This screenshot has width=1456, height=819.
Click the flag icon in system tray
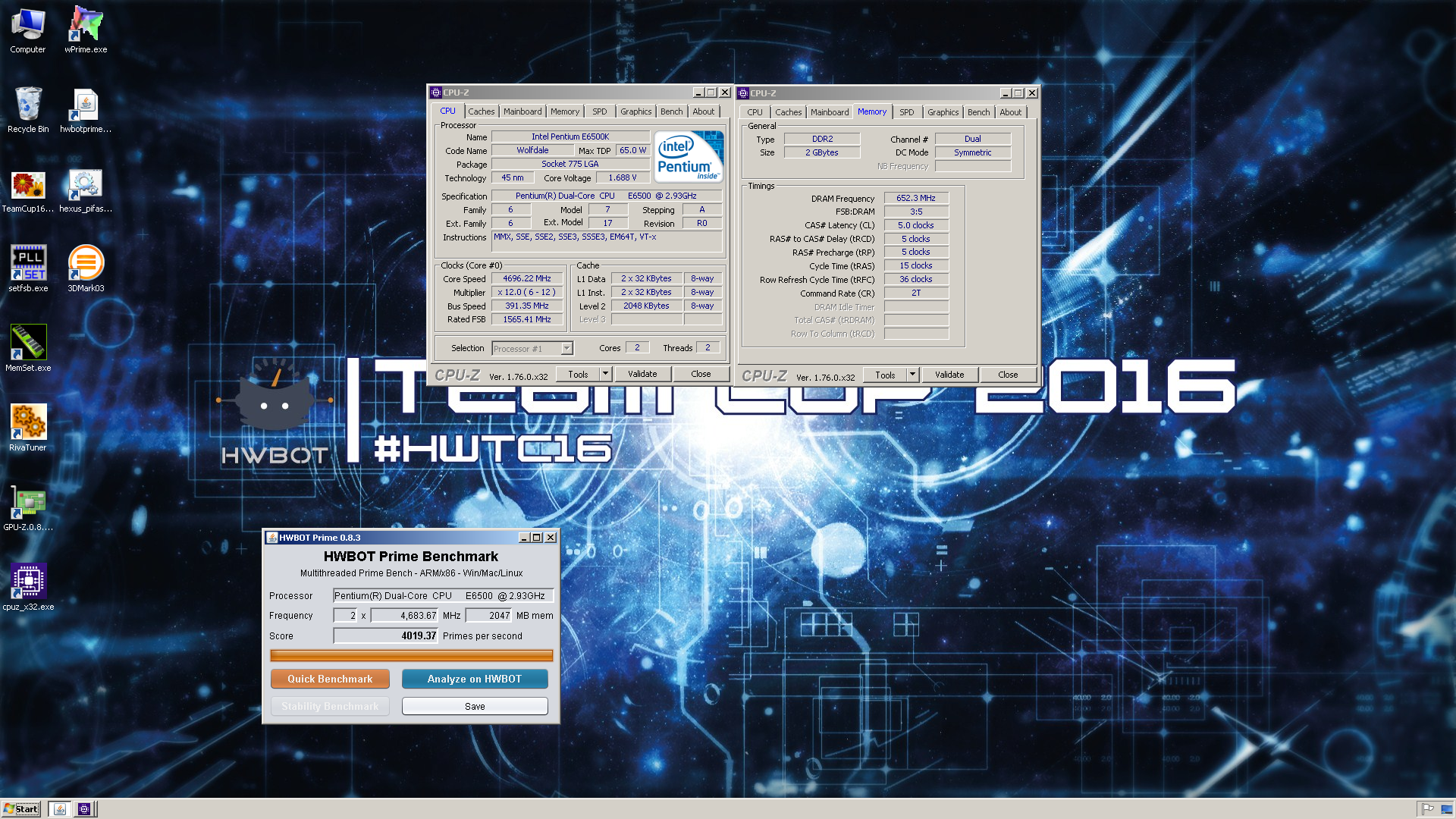point(1427,809)
